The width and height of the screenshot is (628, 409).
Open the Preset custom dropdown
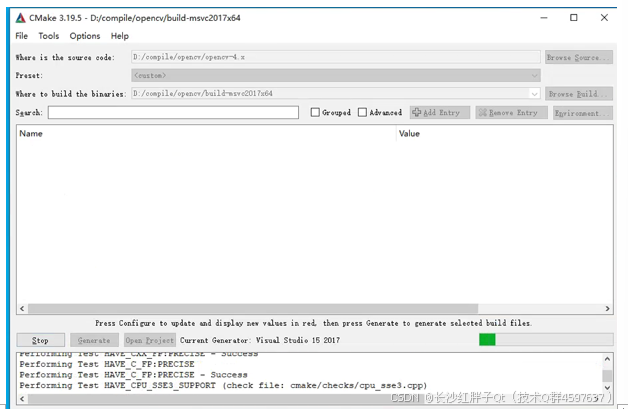[x=336, y=75]
